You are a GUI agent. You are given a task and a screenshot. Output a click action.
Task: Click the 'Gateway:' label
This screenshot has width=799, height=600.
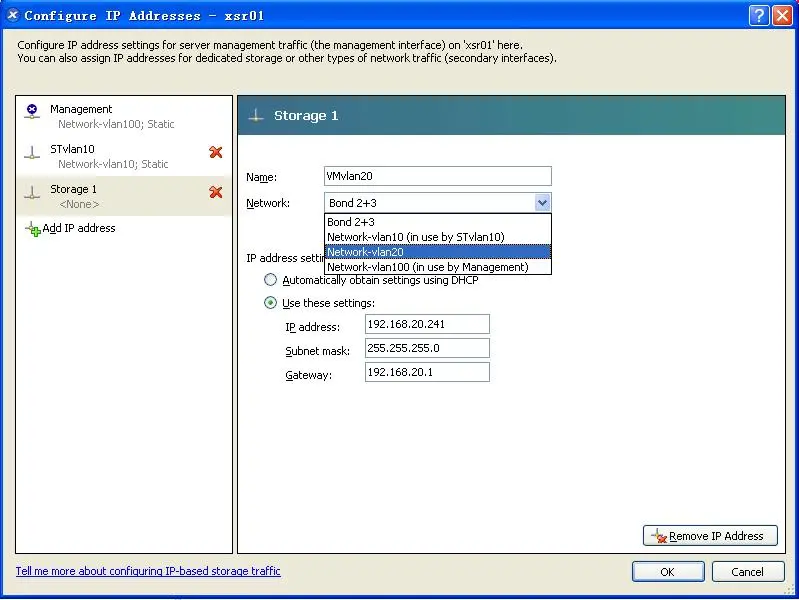point(308,375)
